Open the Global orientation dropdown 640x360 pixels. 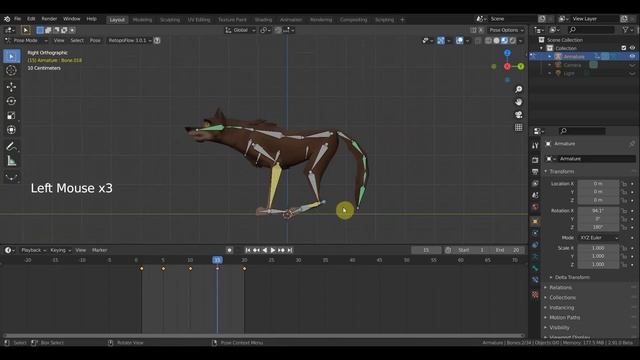click(240, 30)
